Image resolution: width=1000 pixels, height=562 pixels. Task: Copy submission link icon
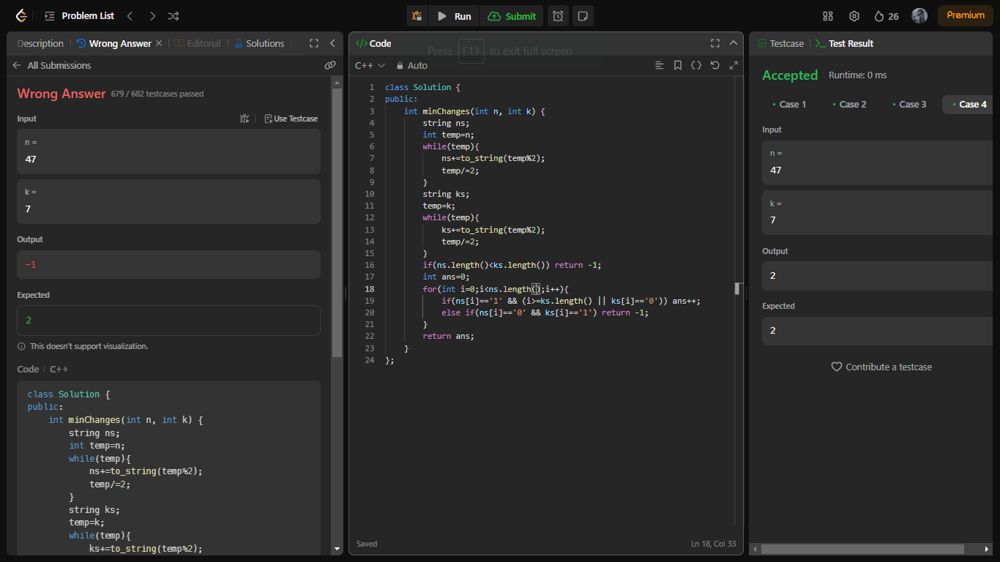tap(330, 65)
